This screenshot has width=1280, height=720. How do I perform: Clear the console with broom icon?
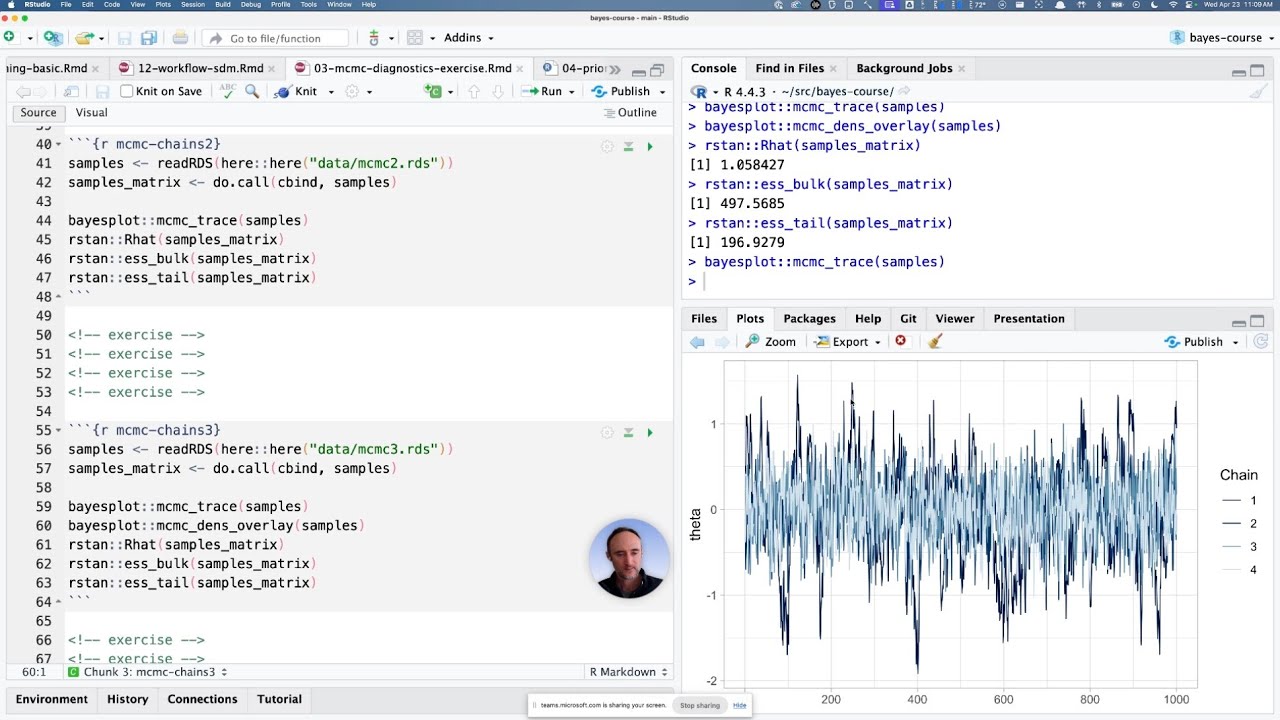pos(1258,92)
